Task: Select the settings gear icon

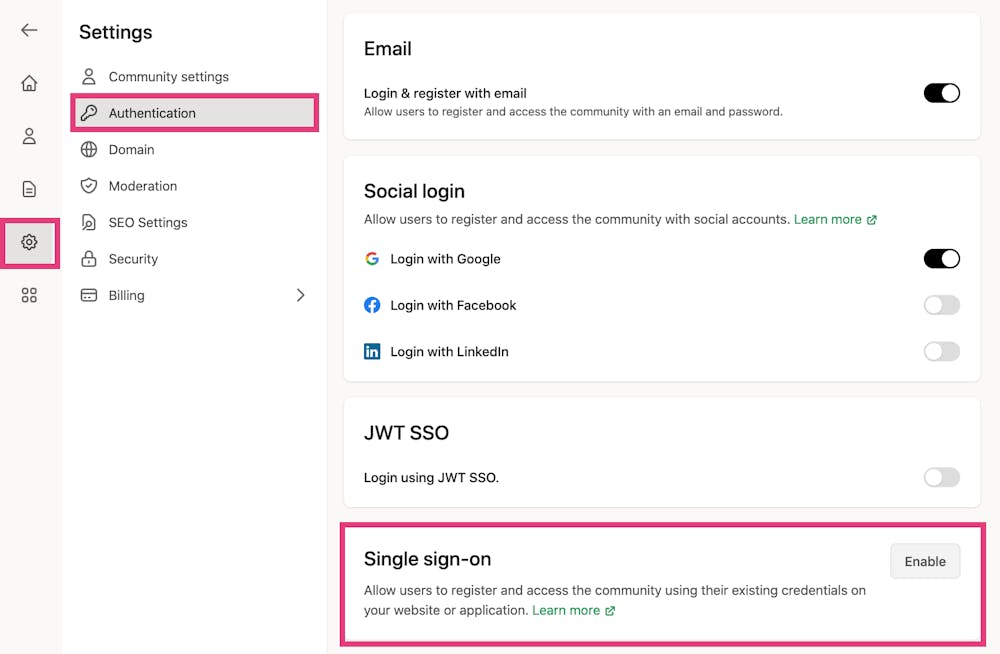Action: tap(29, 242)
